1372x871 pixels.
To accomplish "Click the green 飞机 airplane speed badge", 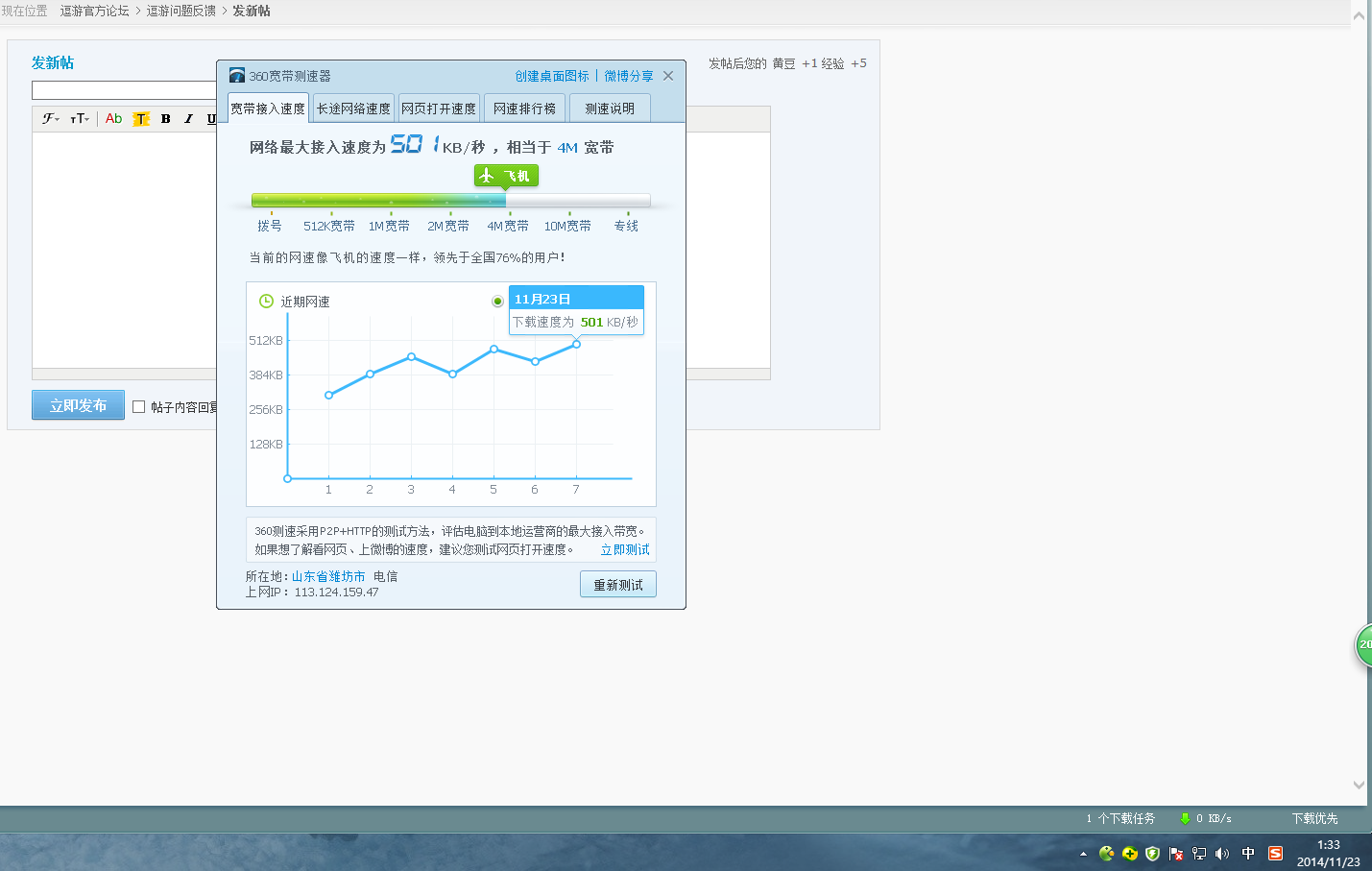I will pos(506,176).
